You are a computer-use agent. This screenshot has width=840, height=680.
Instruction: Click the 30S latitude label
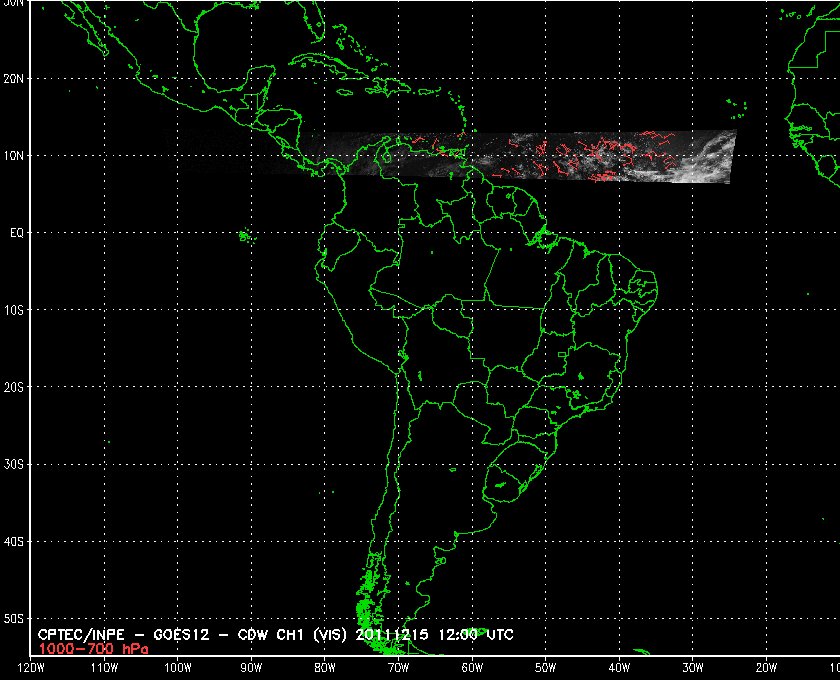pyautogui.click(x=13, y=465)
